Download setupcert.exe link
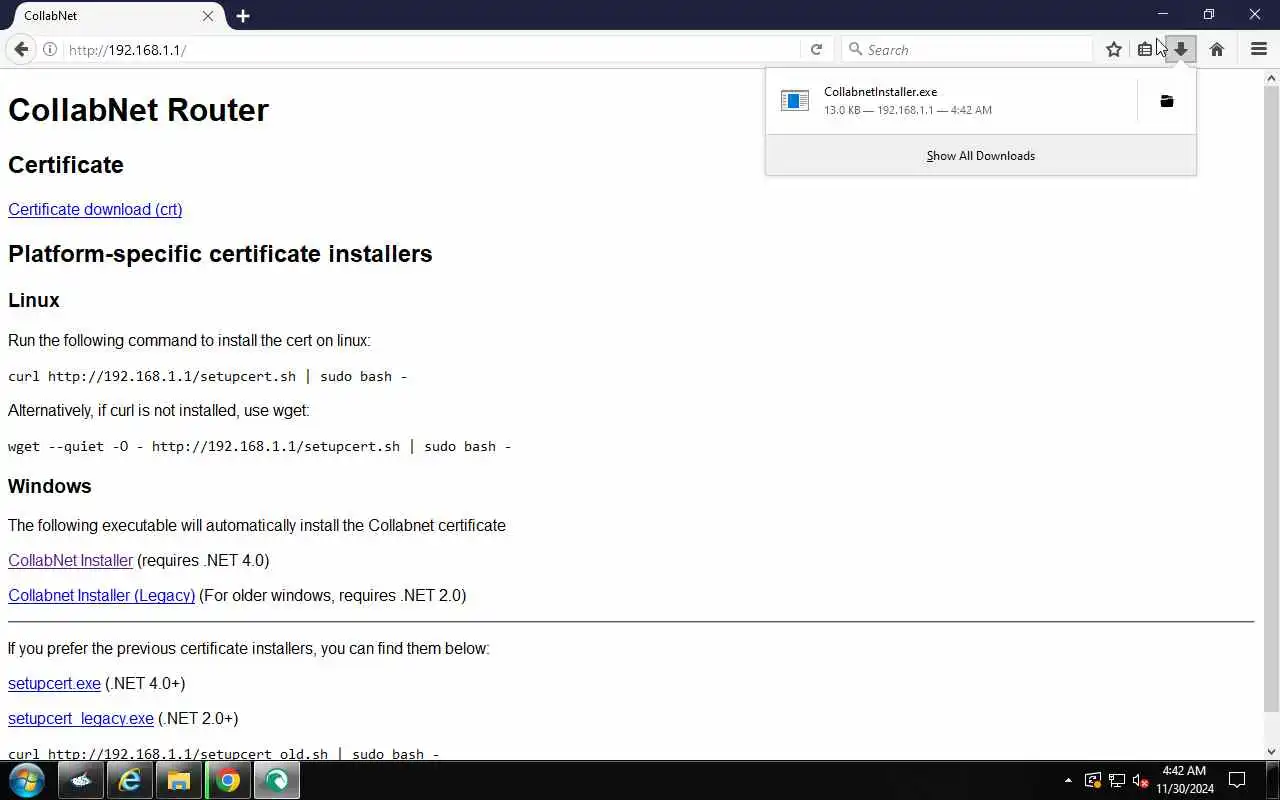This screenshot has height=800, width=1280. pyautogui.click(x=54, y=683)
